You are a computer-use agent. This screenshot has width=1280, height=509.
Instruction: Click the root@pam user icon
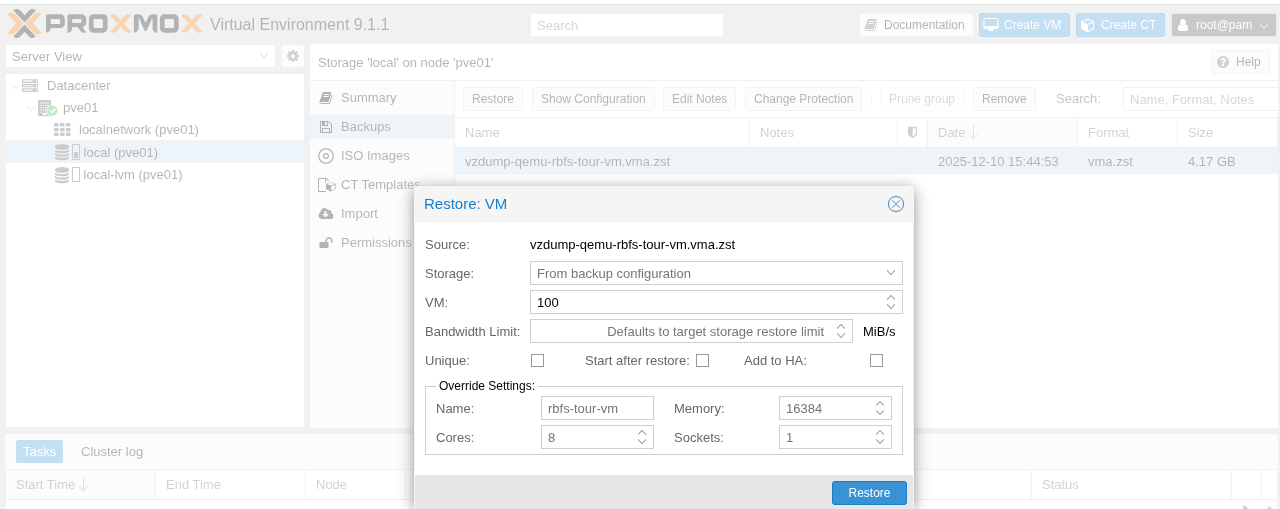click(x=1183, y=25)
